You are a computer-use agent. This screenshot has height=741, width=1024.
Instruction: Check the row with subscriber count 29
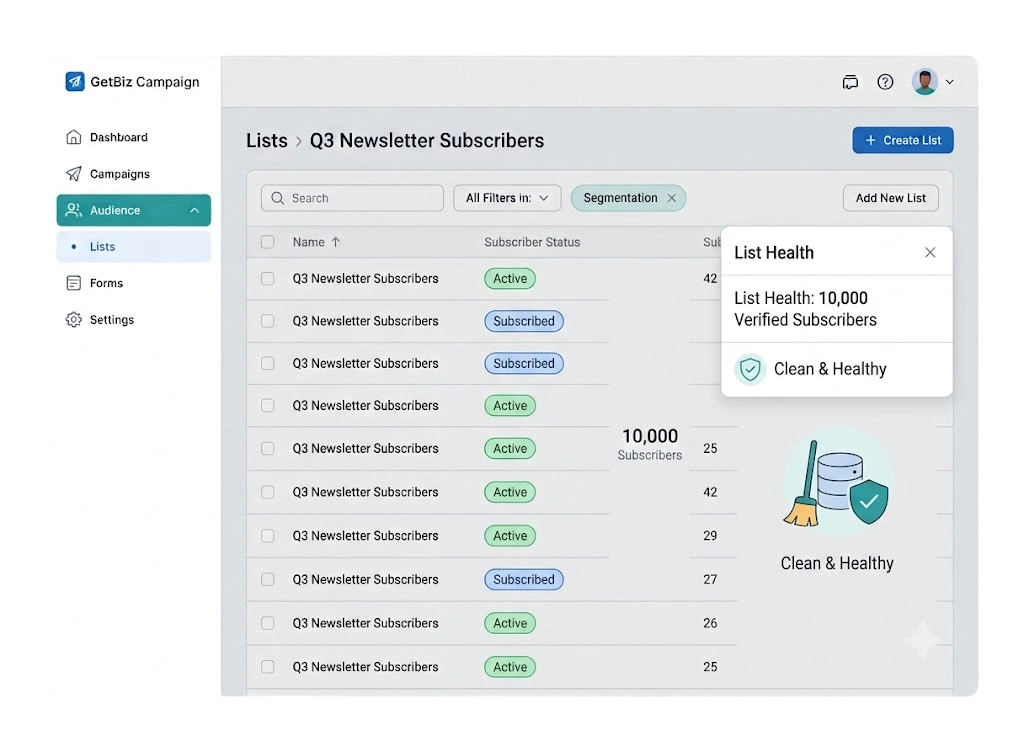tap(268, 536)
